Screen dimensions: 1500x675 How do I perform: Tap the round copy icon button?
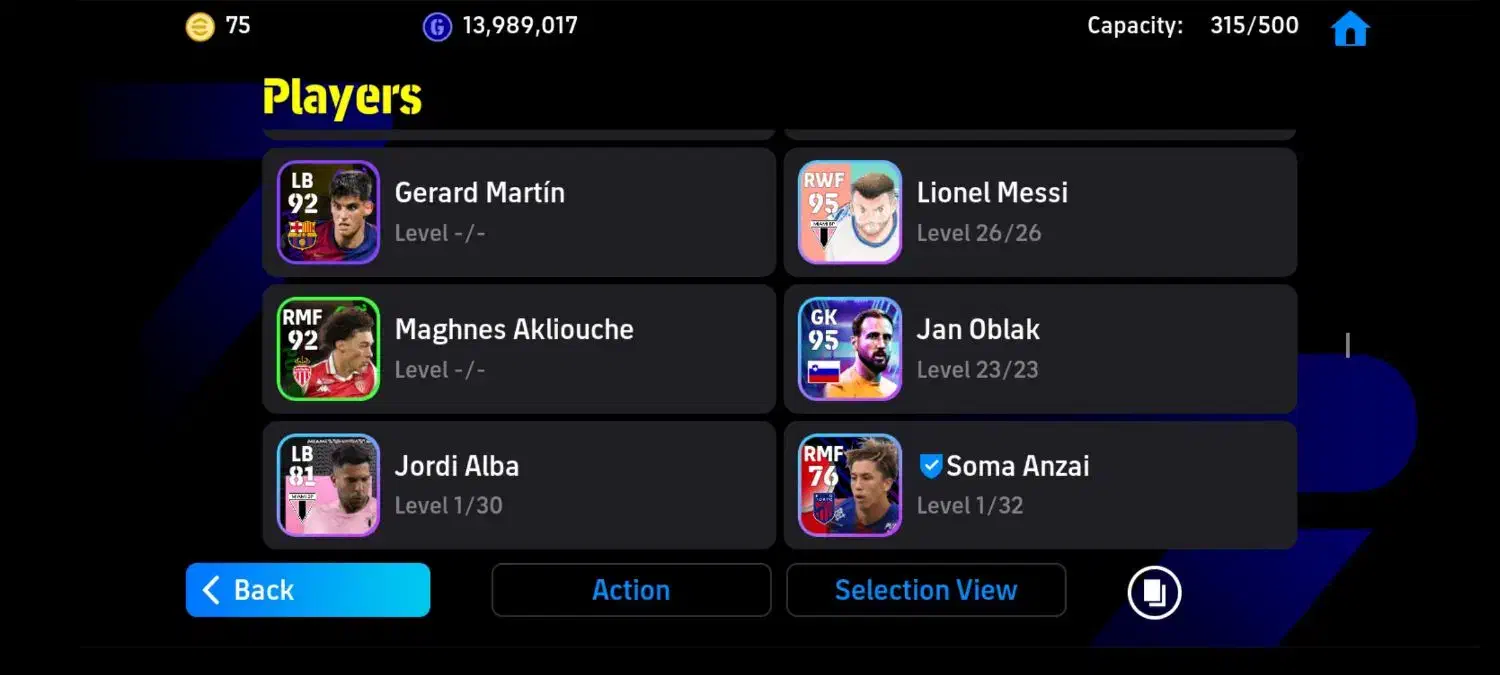pos(1154,592)
